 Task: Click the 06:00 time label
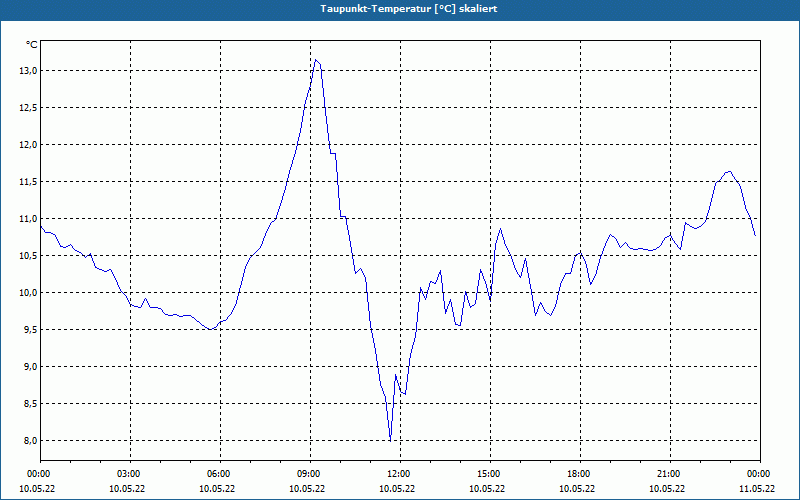point(220,474)
